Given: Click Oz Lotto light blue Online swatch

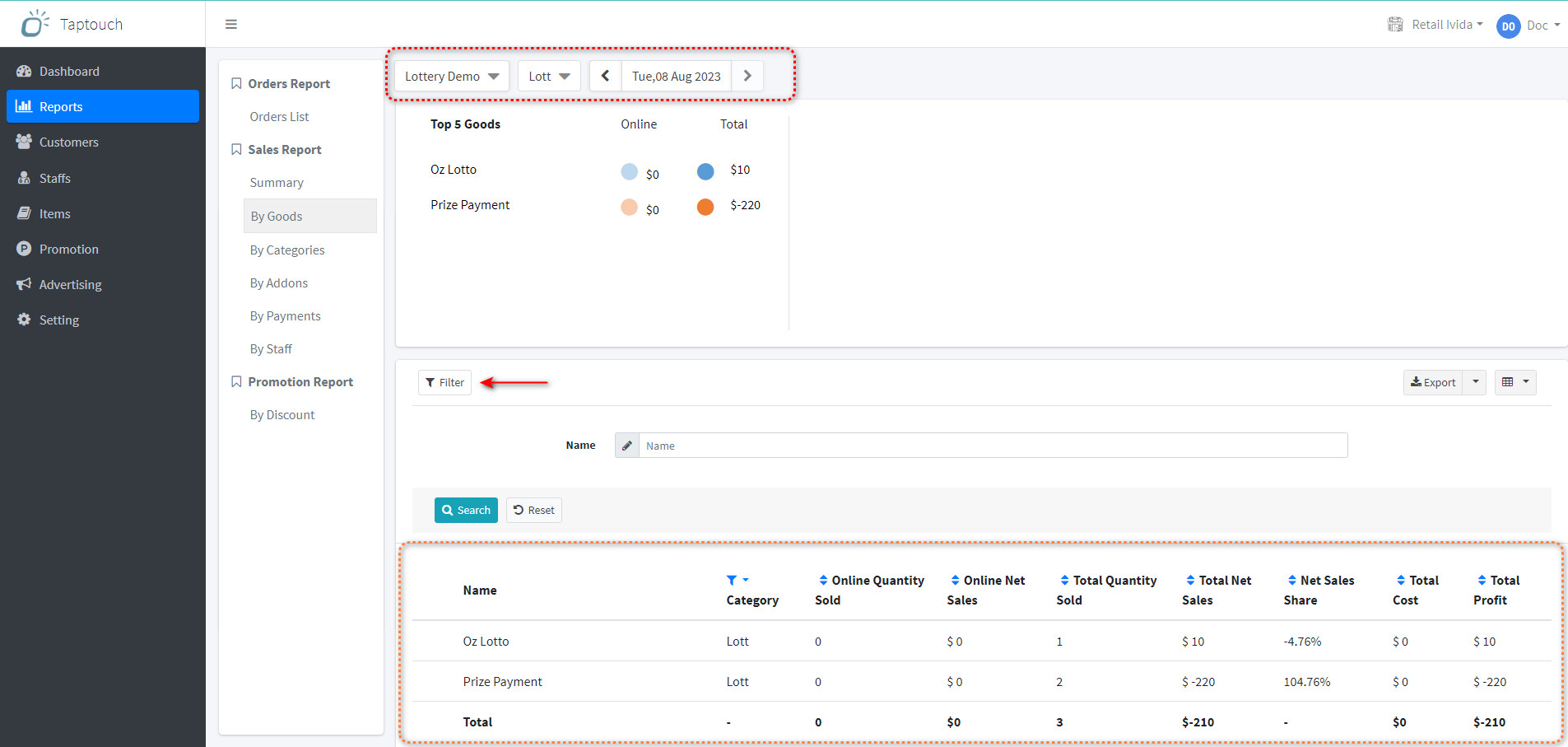Looking at the screenshot, I should click(629, 171).
